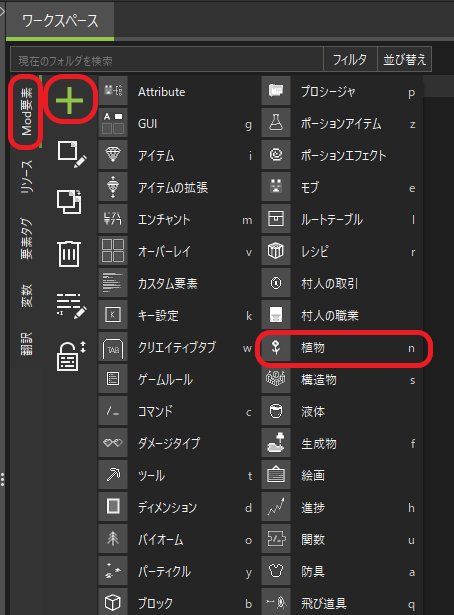This screenshot has height=615, width=454.
Task: Click the trash delete element icon
Action: 69,254
